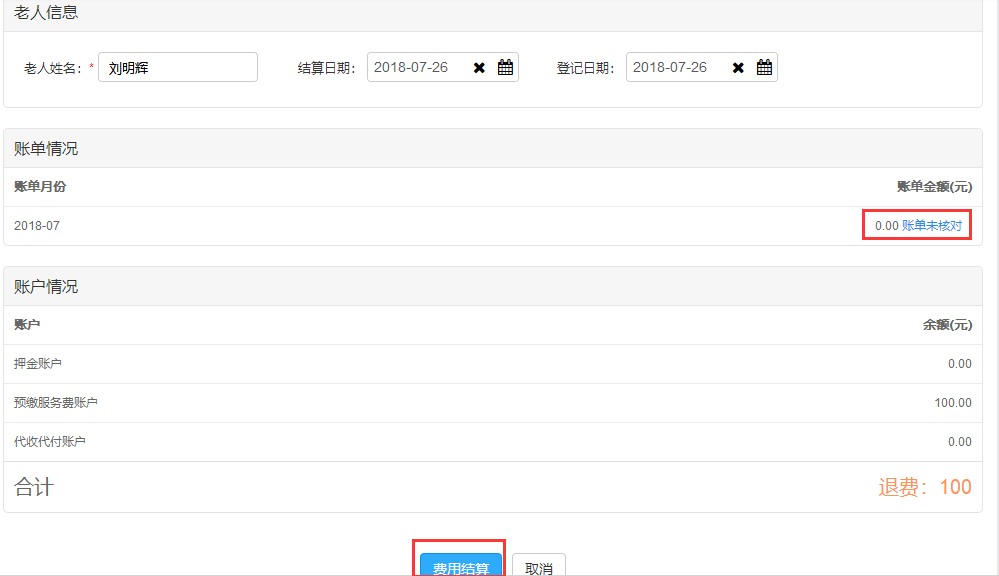Clear the 结算日期 date with the X icon
The height and width of the screenshot is (576, 999).
(479, 68)
